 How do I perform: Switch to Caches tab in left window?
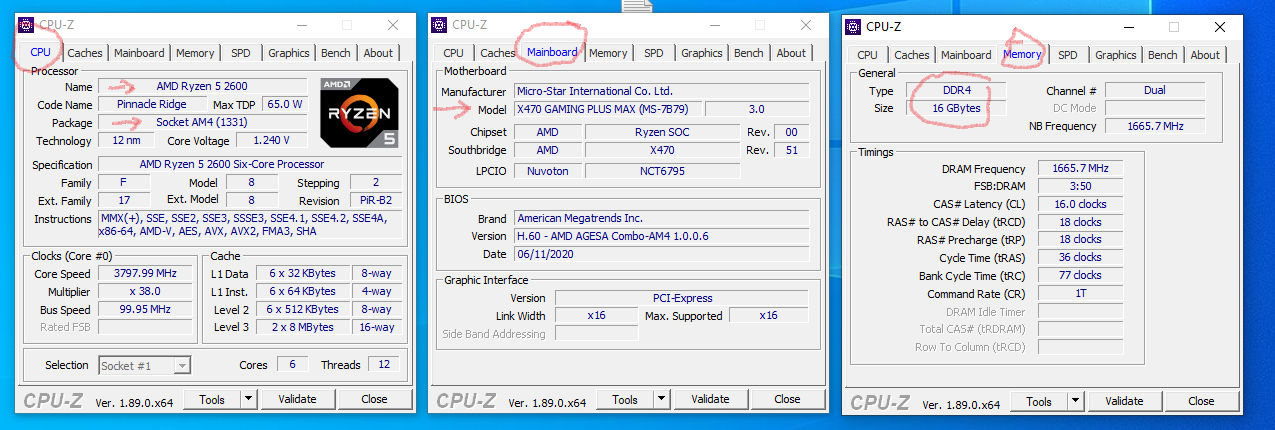click(85, 53)
